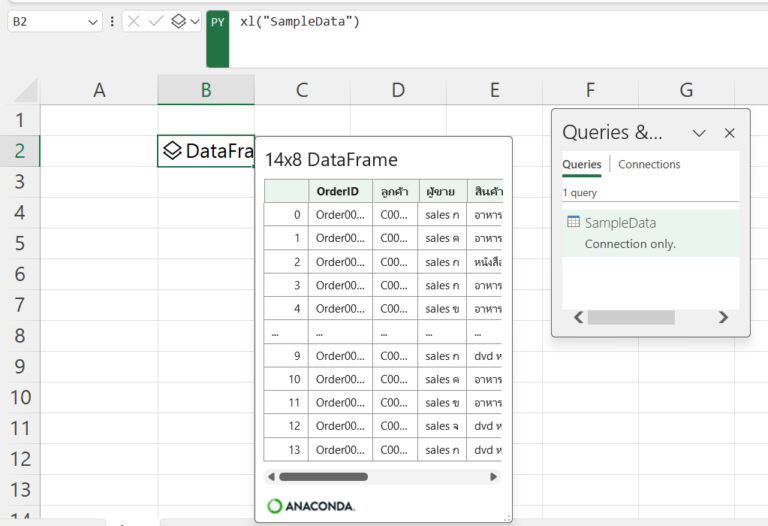Click the formula bar Python code text
Image resolution: width=768 pixels, height=526 pixels.
[300, 21]
